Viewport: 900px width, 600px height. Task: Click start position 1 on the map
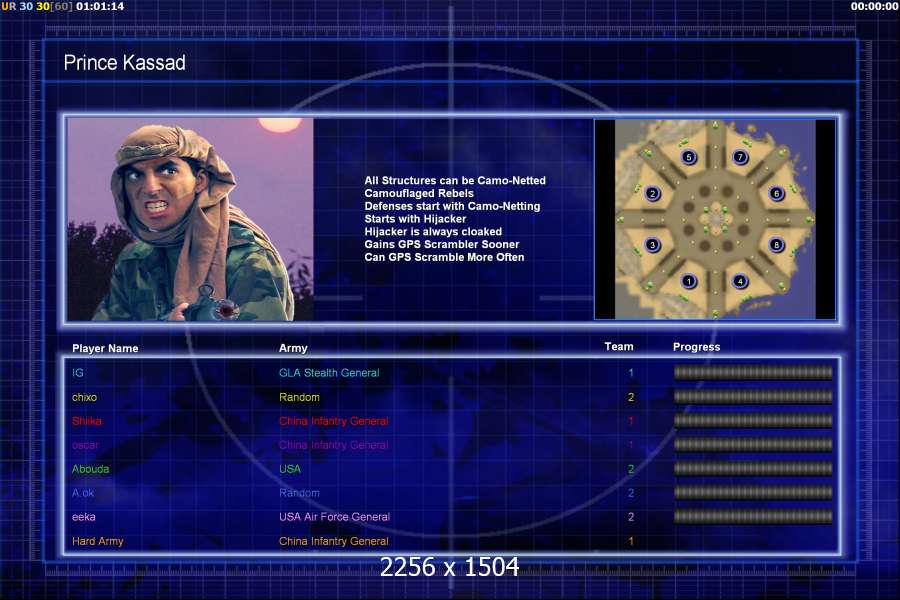pyautogui.click(x=689, y=281)
